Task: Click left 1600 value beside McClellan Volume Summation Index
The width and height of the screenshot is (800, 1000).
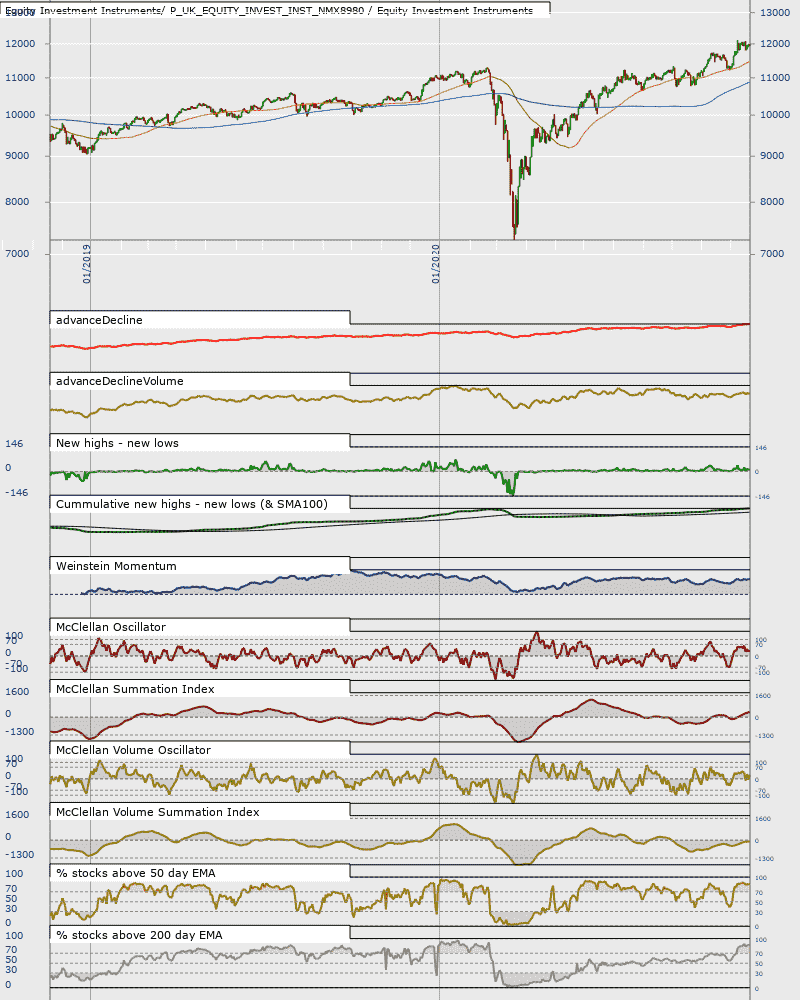Action: point(17,815)
